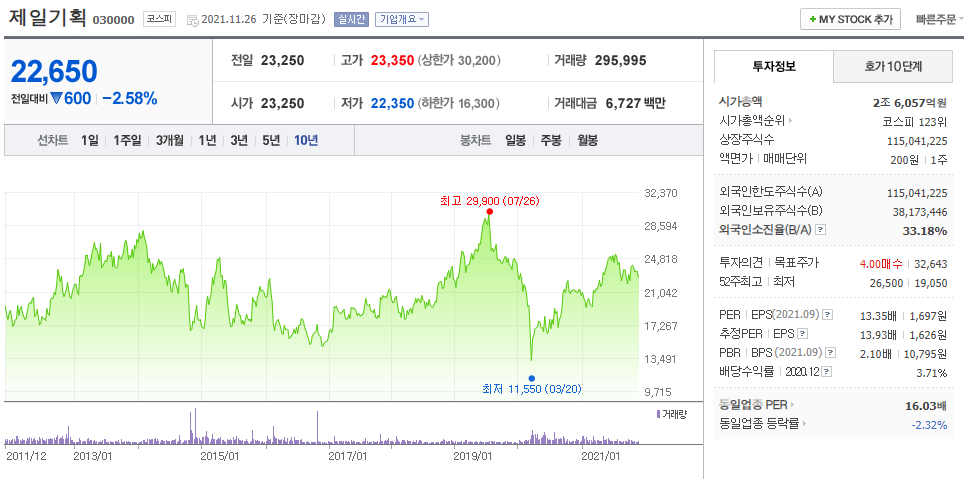Click help icon beside PBR BPS(2021.09)
This screenshot has width=969, height=482.
(831, 353)
